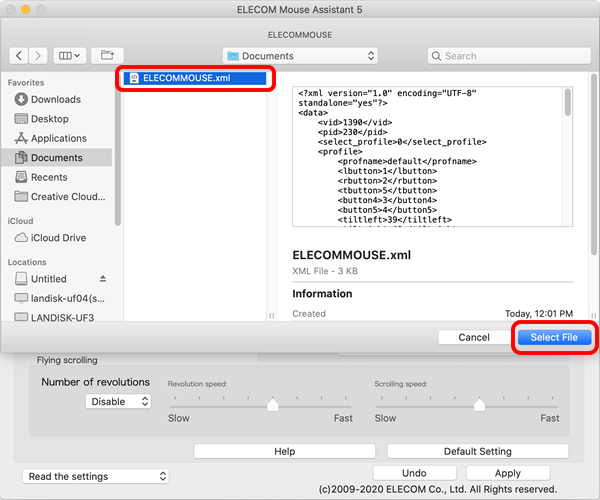Open the column view options dropdown

point(70,56)
